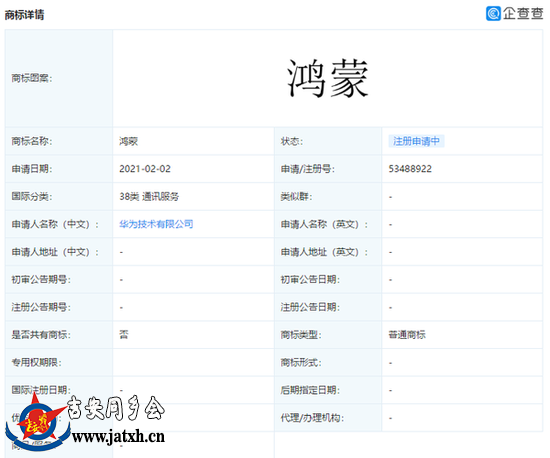The image size is (550, 458).
Task: Click the 企查查 logo icon
Action: click(493, 13)
